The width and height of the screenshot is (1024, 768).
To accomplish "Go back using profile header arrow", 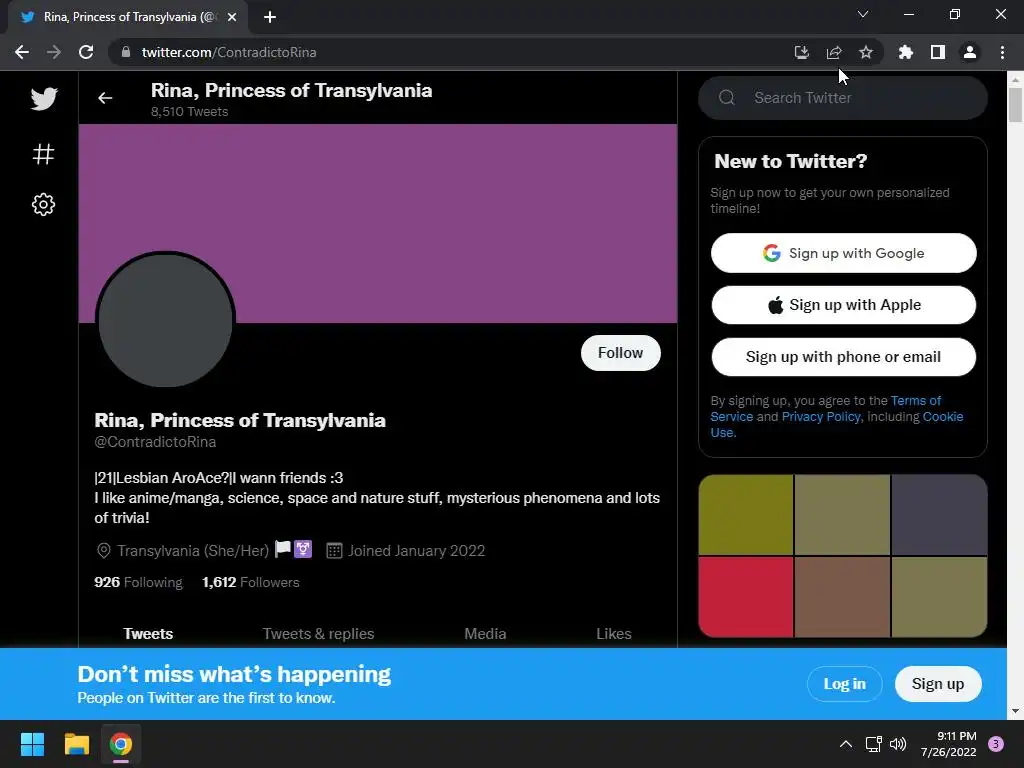I will (105, 98).
